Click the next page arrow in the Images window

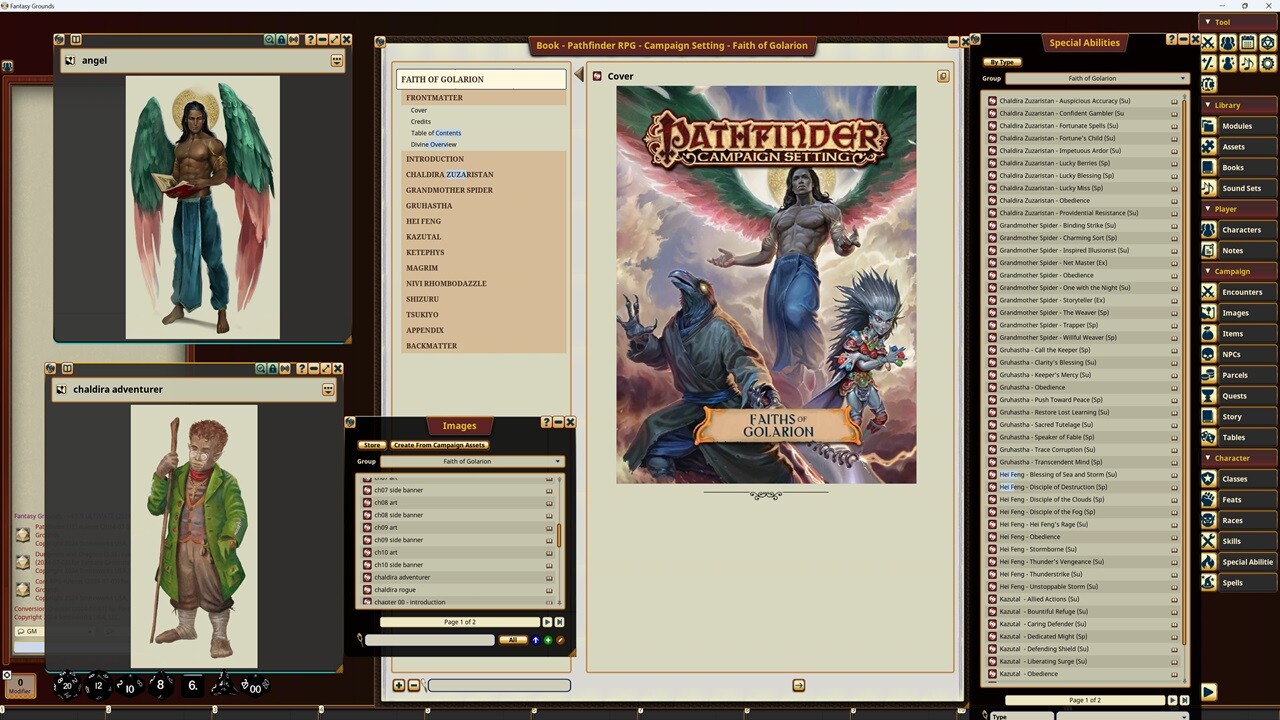coord(547,621)
